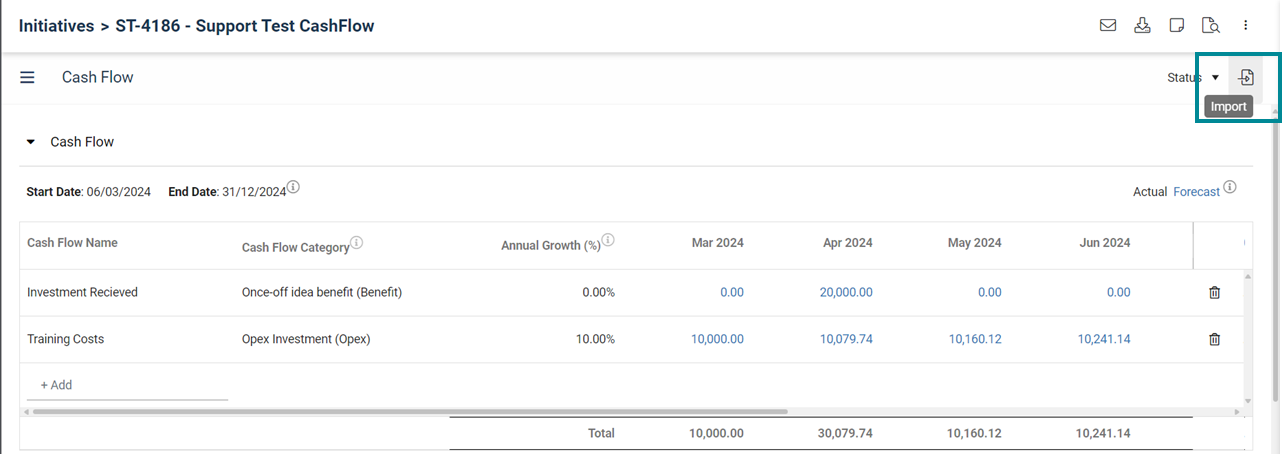Click the End Date 31/12/2024 text
This screenshot has height=454, width=1282.
[x=227, y=192]
